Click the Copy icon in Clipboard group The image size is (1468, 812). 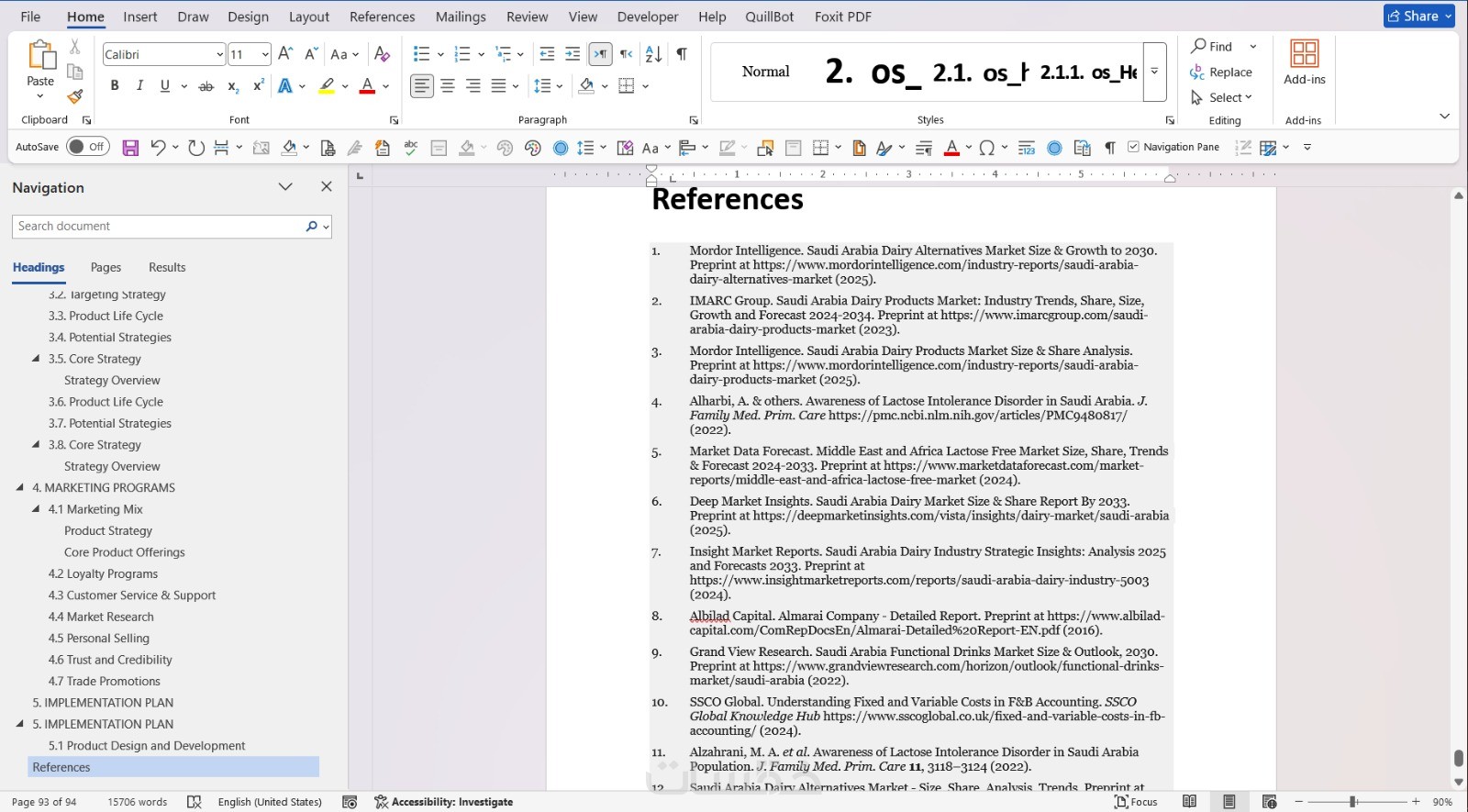tap(75, 72)
